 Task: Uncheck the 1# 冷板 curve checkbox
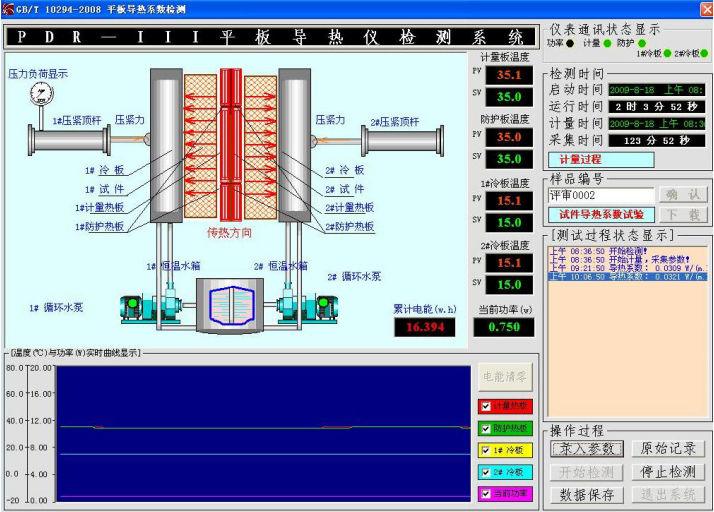pos(486,450)
